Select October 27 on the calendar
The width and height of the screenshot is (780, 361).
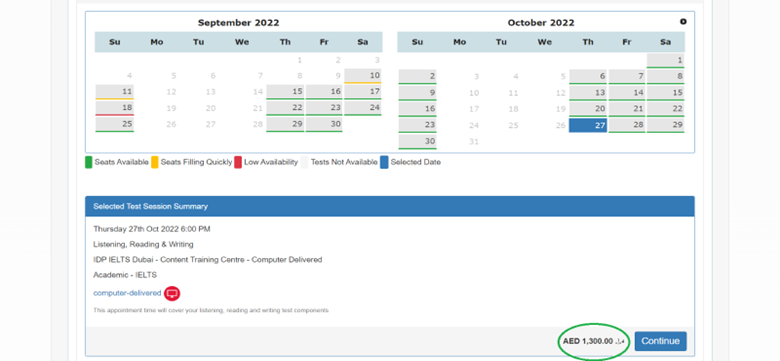click(588, 125)
